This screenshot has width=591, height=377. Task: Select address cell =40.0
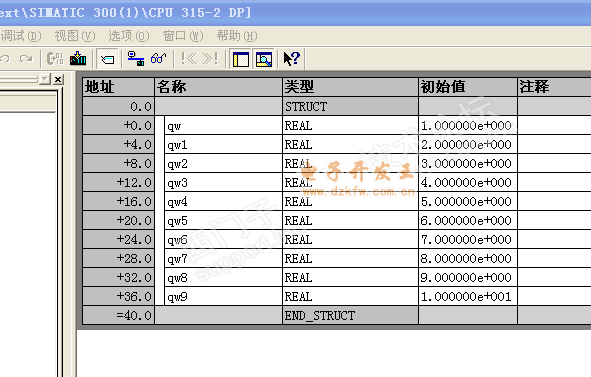click(118, 315)
